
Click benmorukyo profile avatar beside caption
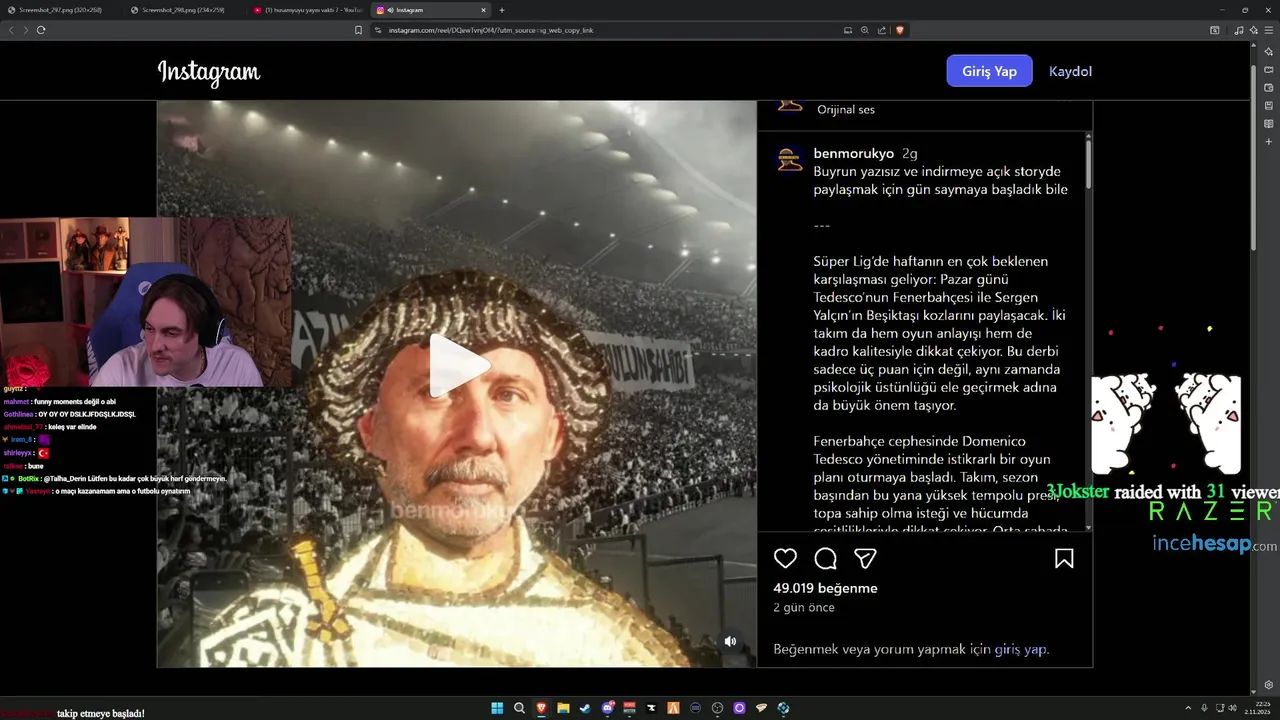[790, 159]
